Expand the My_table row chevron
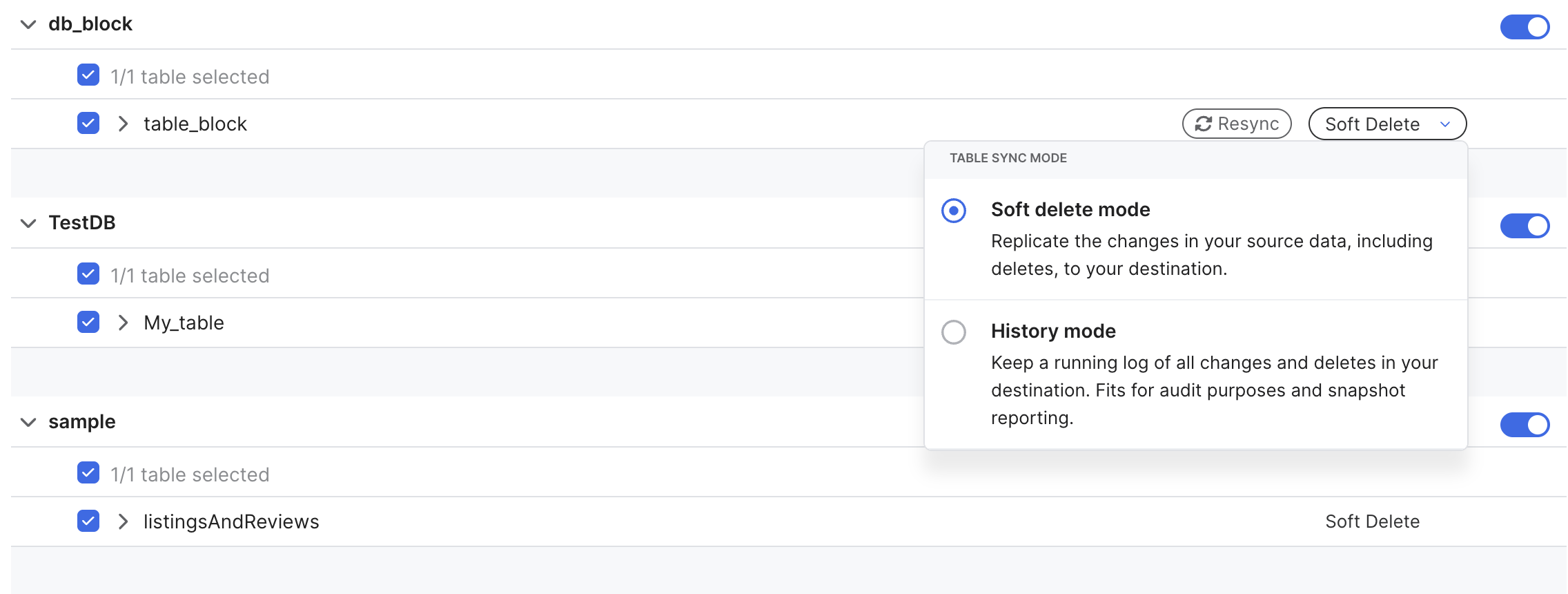 (123, 323)
